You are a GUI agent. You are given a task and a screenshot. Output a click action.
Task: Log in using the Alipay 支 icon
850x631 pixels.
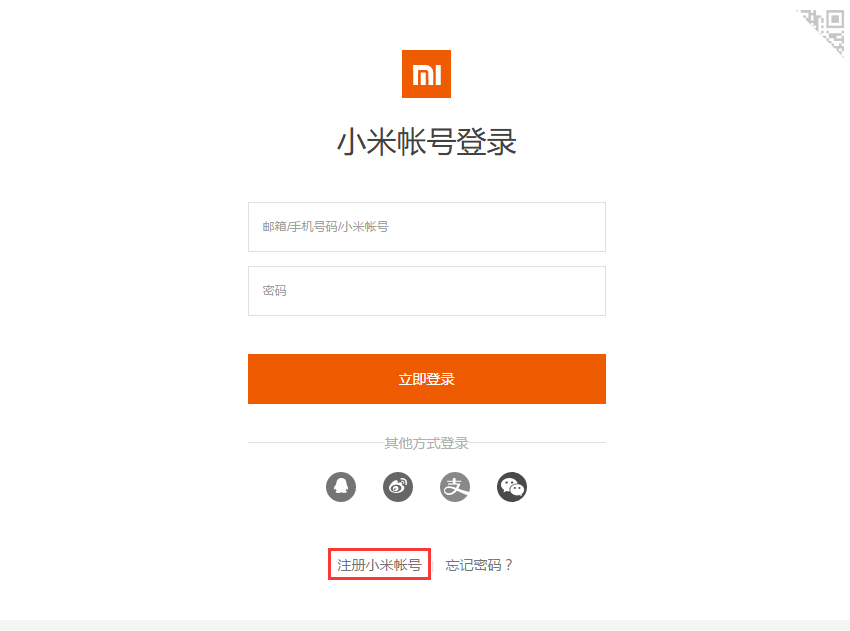coord(455,487)
